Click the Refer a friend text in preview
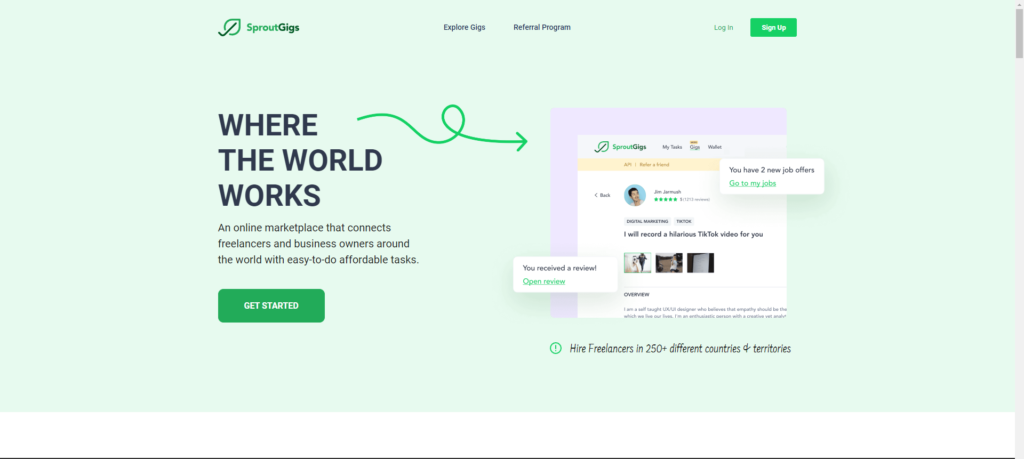Screen dimensions: 1024x459 656,165
